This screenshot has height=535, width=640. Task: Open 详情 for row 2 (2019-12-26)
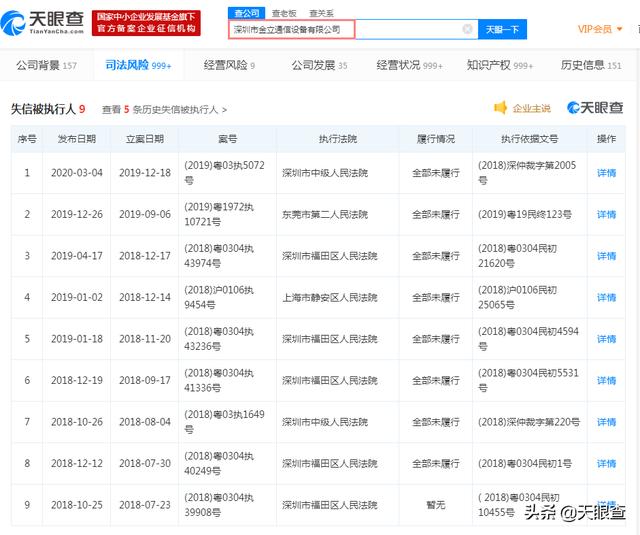[606, 215]
